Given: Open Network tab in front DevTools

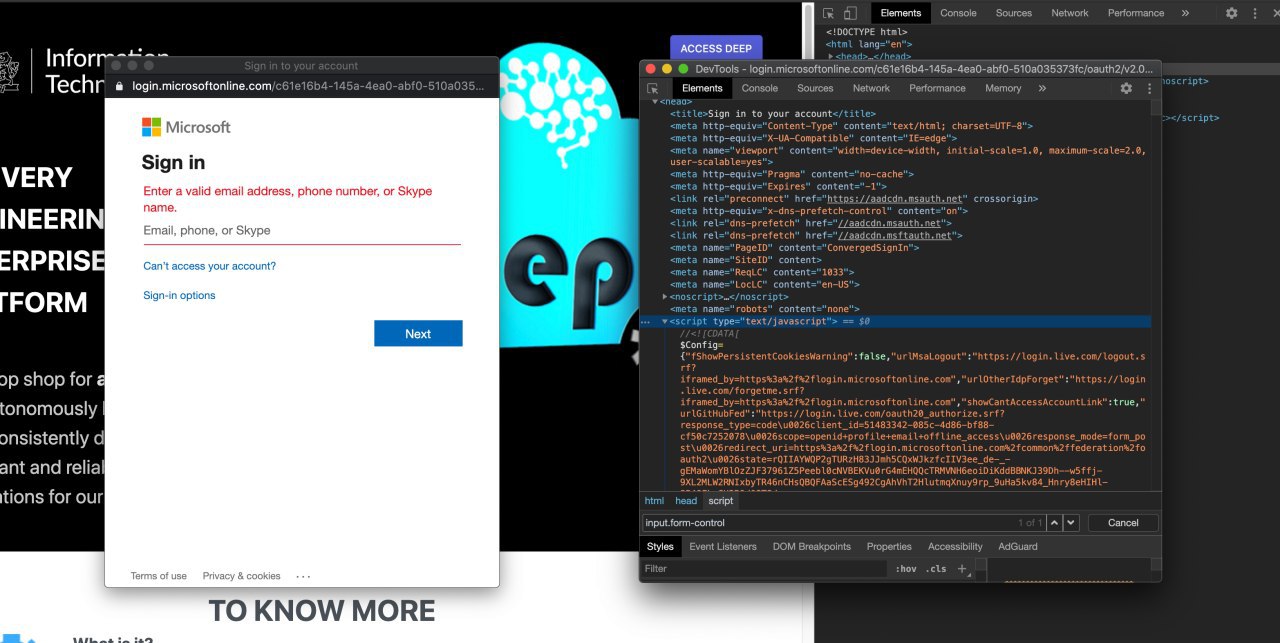Looking at the screenshot, I should [871, 88].
